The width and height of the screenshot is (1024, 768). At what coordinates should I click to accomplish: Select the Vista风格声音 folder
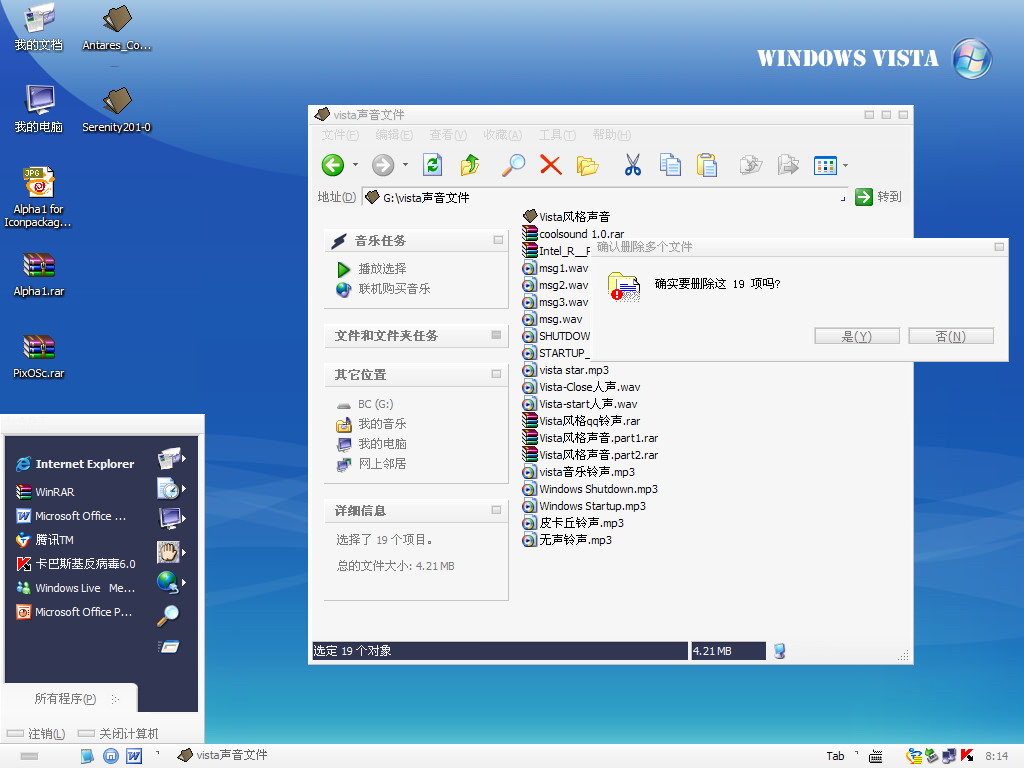coord(567,216)
